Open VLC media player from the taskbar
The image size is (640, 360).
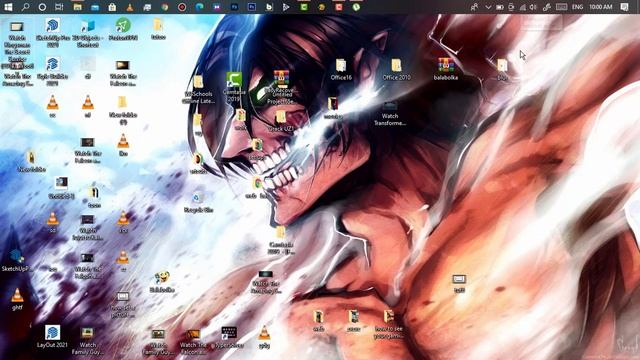[x=130, y=7]
